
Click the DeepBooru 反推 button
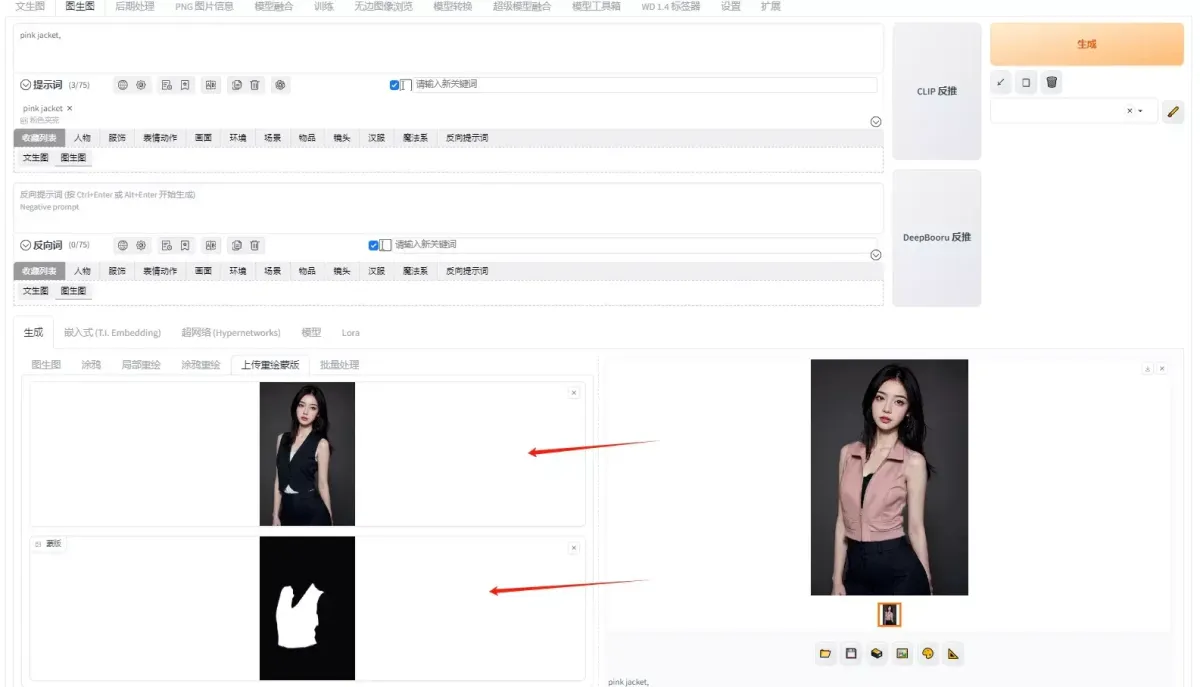(936, 238)
